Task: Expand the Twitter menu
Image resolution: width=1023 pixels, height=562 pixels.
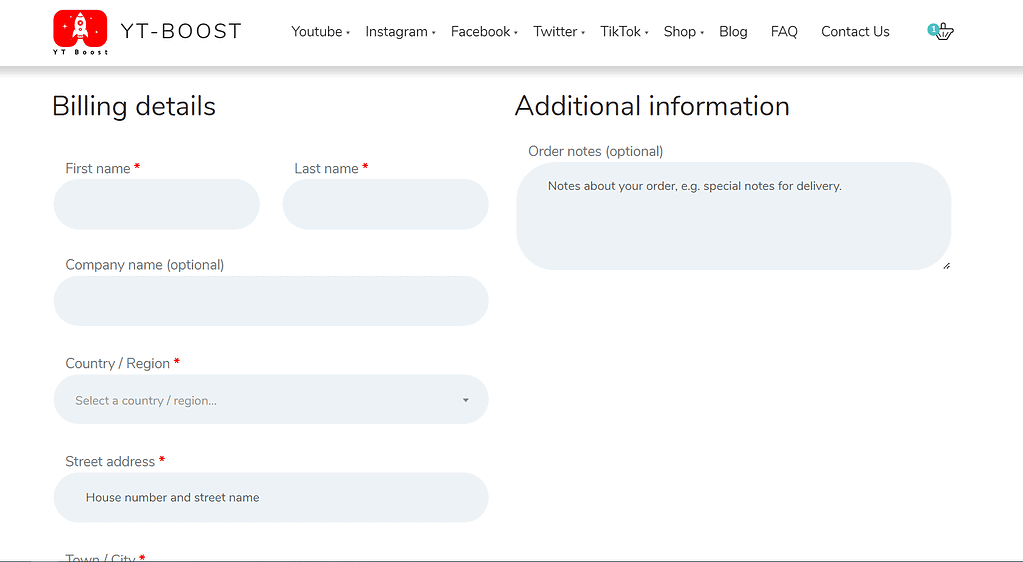Action: pyautogui.click(x=559, y=31)
